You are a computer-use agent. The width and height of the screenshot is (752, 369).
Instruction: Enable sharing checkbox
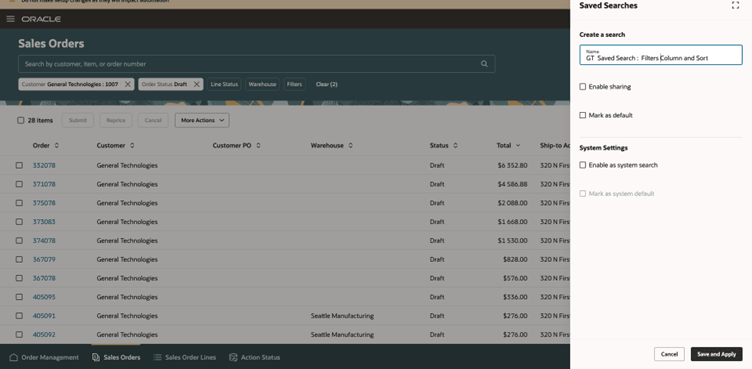pyautogui.click(x=583, y=87)
